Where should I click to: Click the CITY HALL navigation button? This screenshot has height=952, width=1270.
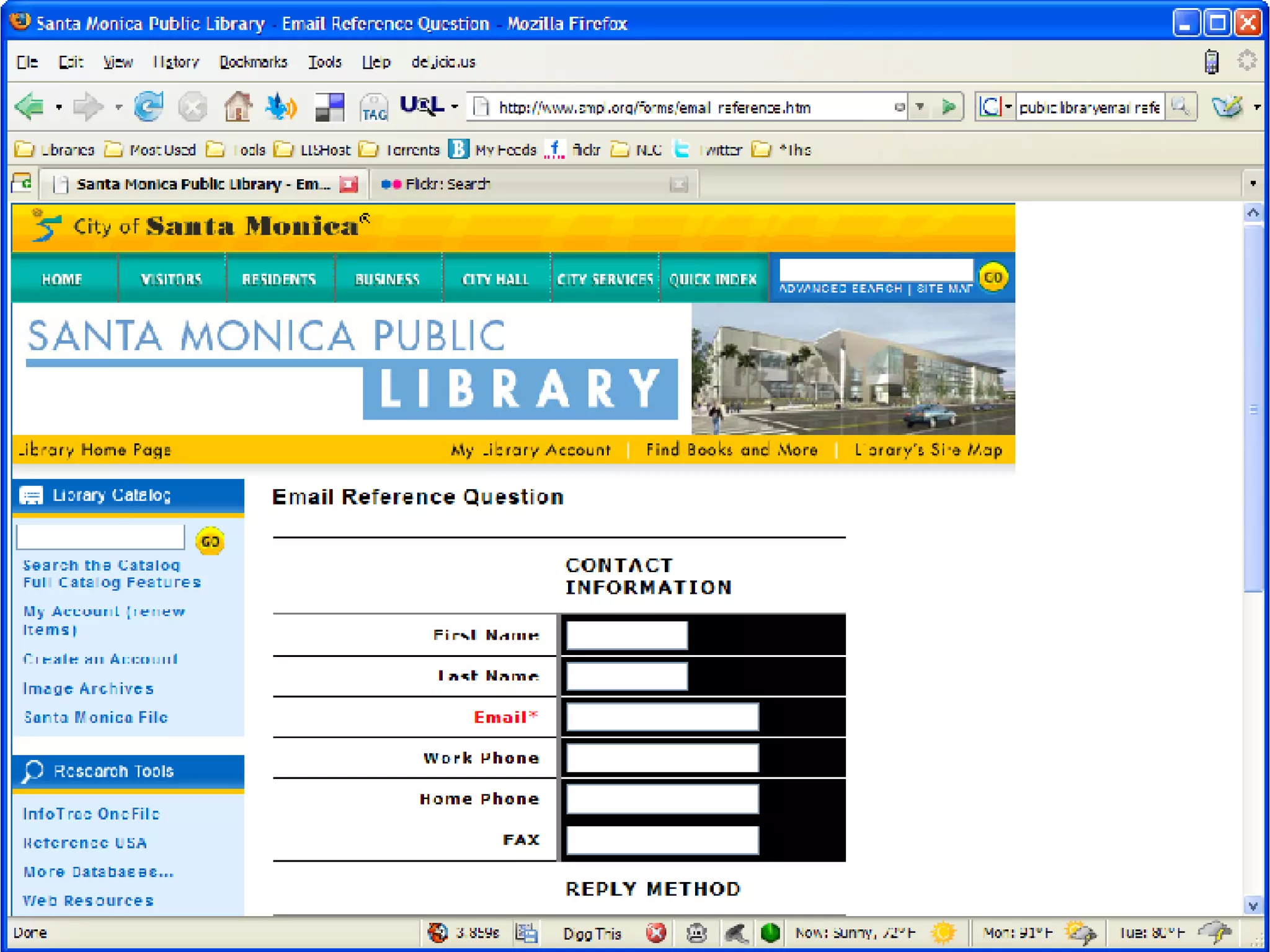pyautogui.click(x=495, y=280)
